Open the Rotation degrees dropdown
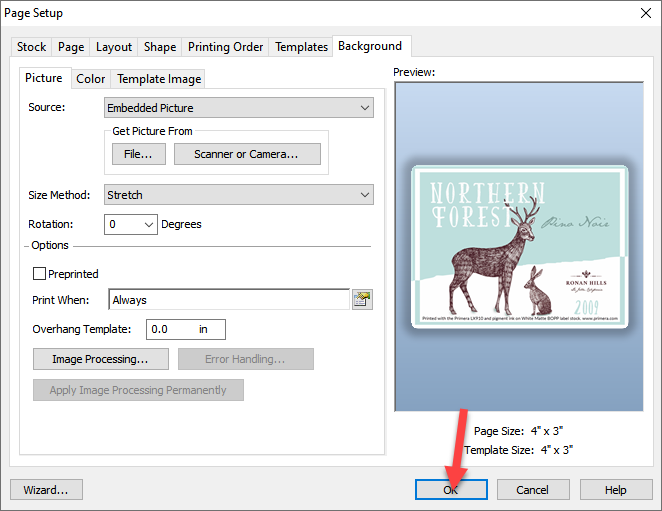Viewport: 662px width, 511px height. [x=131, y=224]
